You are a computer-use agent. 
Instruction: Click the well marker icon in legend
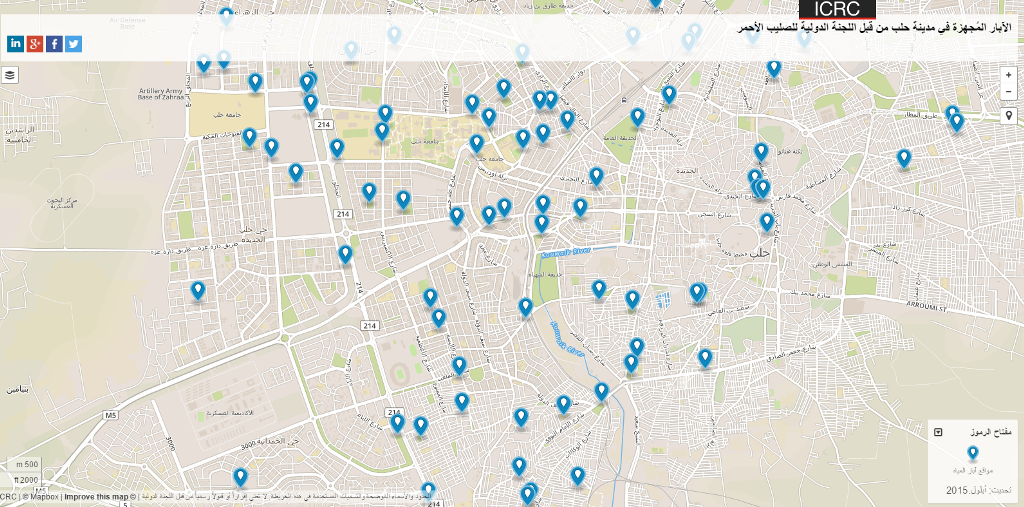click(972, 453)
